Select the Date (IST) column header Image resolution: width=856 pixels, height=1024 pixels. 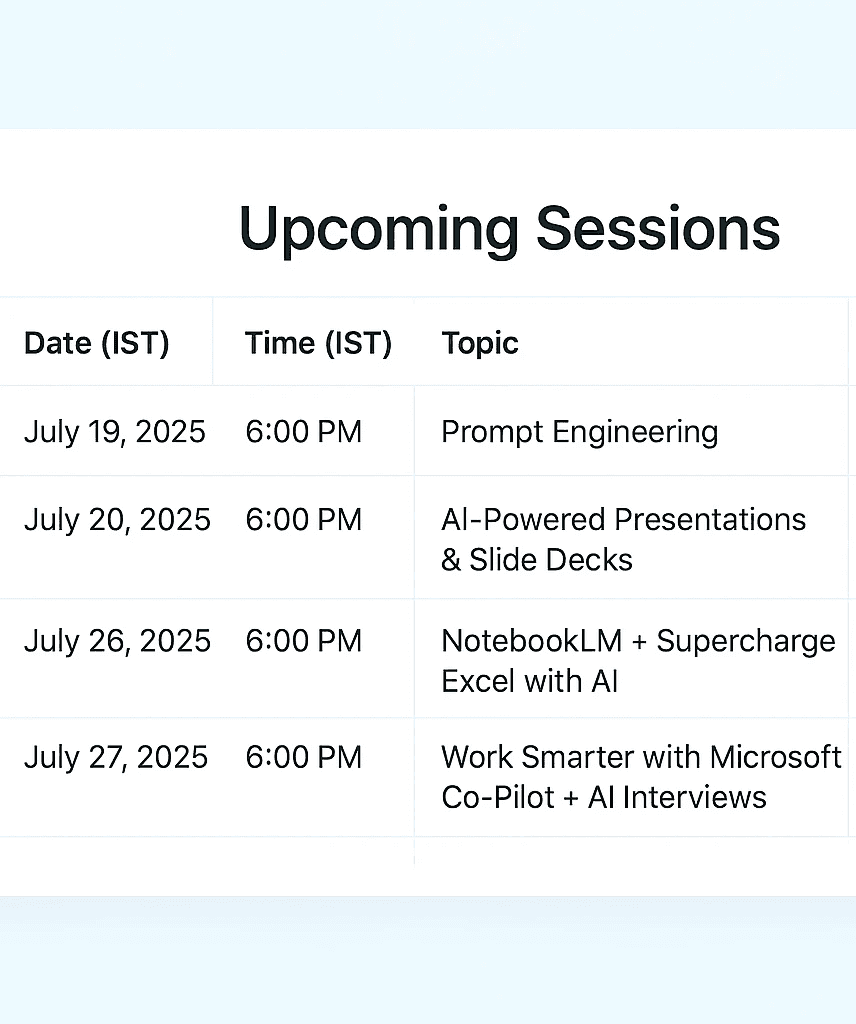(x=97, y=343)
